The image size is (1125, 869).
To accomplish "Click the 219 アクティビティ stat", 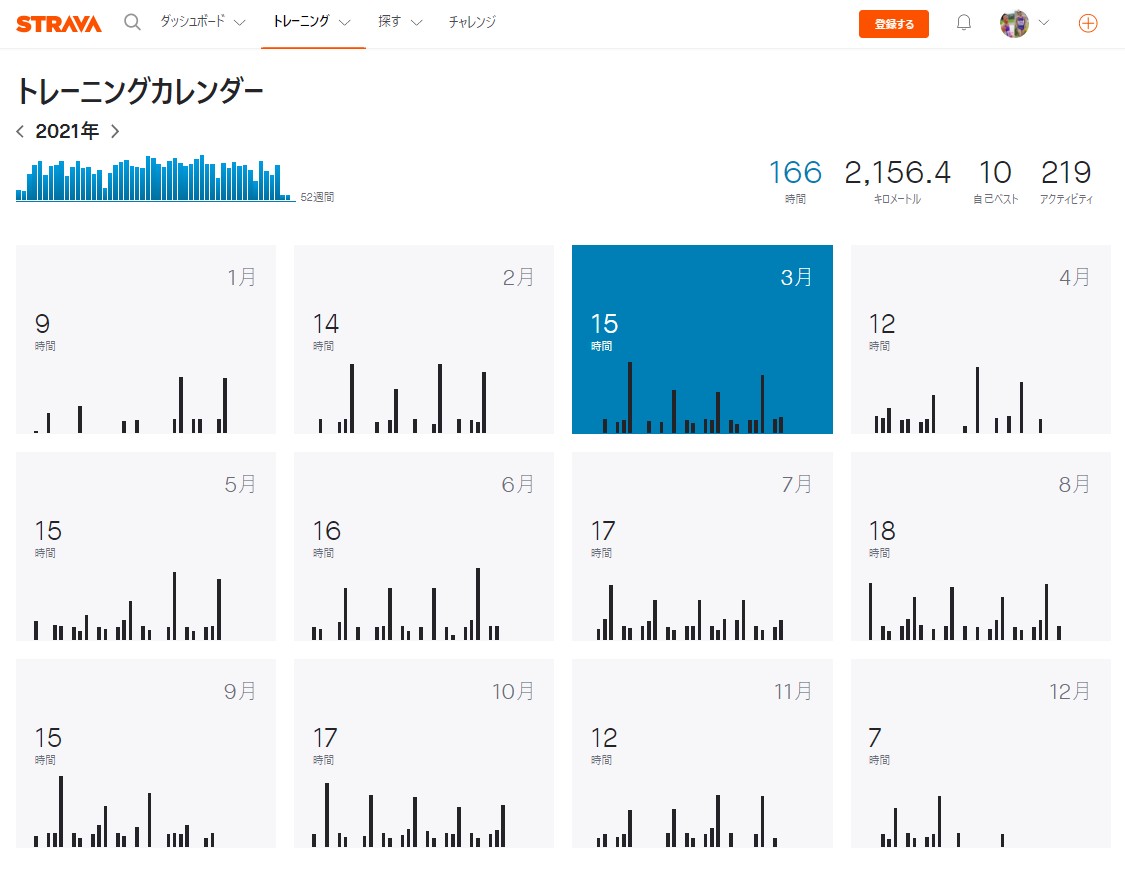I will pyautogui.click(x=1066, y=181).
